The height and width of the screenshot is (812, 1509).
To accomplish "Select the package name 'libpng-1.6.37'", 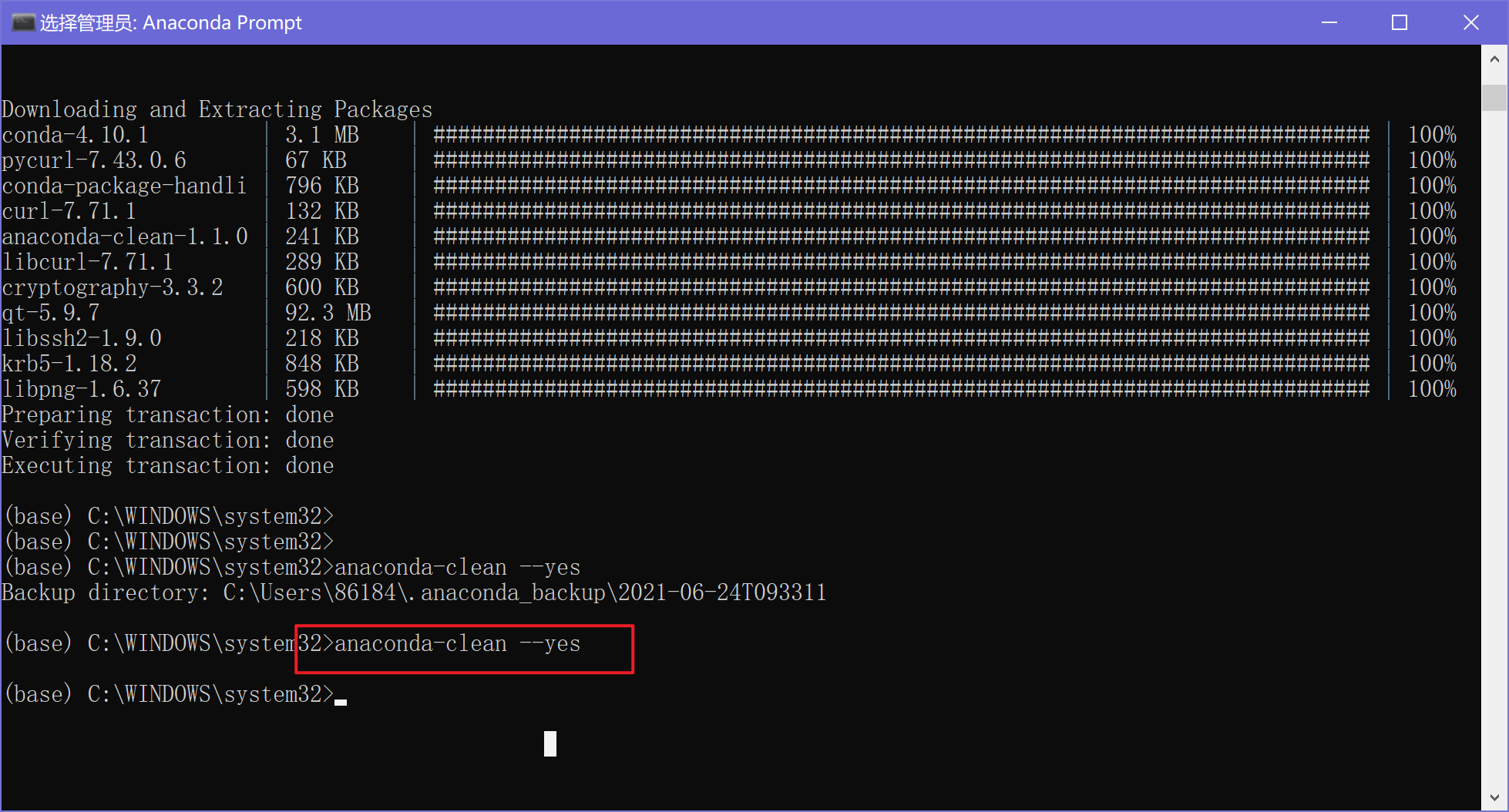I will coord(82,389).
